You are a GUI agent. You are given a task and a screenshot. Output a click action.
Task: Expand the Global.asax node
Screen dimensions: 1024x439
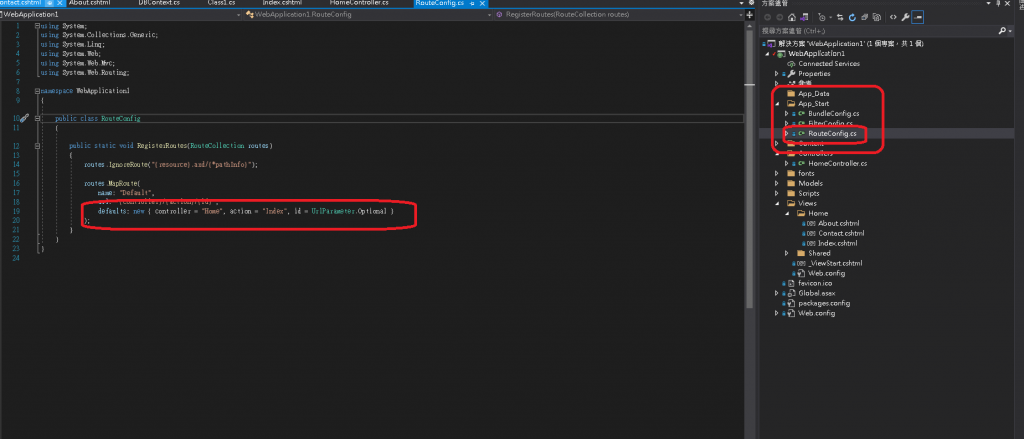coord(776,293)
